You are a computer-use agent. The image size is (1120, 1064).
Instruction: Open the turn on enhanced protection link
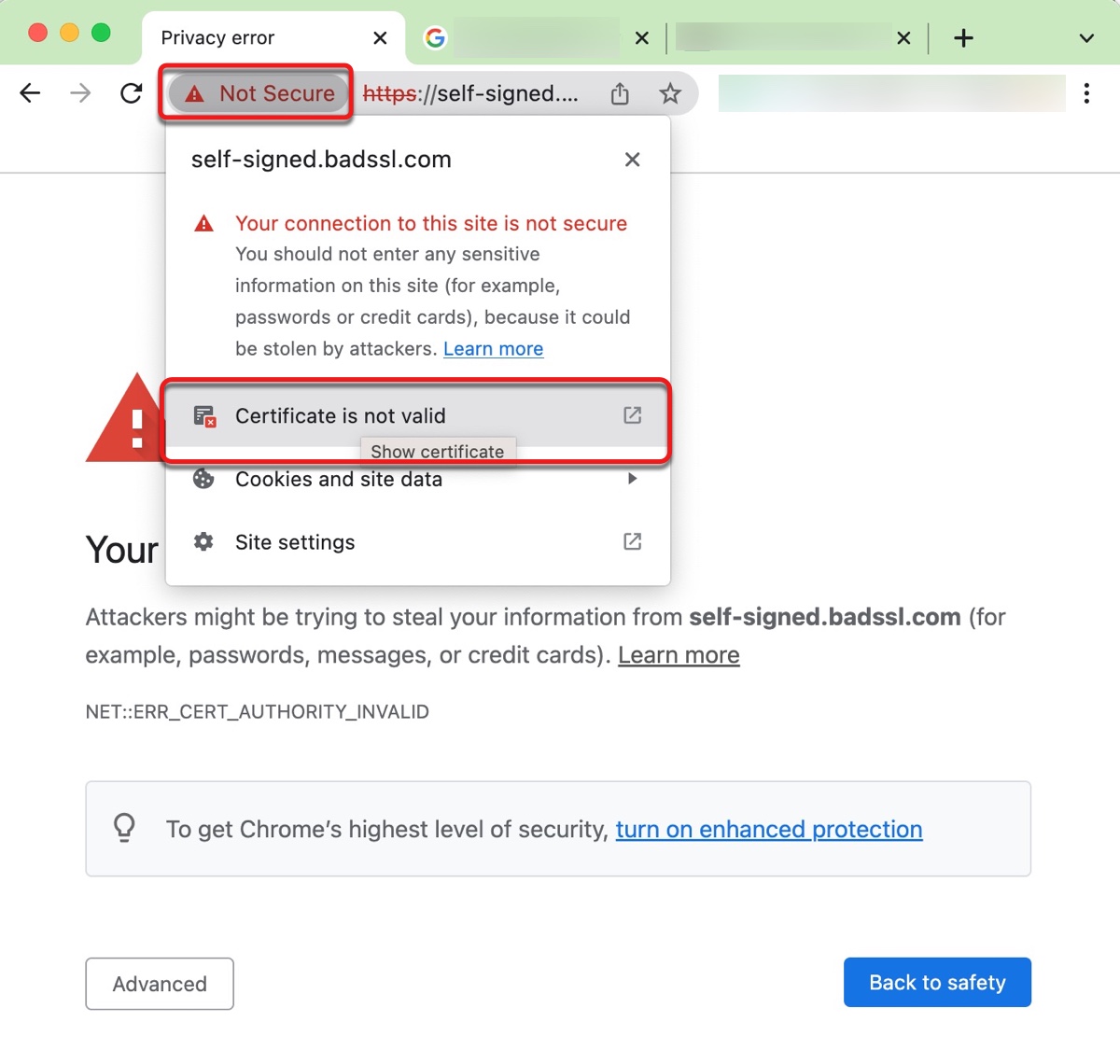[768, 829]
